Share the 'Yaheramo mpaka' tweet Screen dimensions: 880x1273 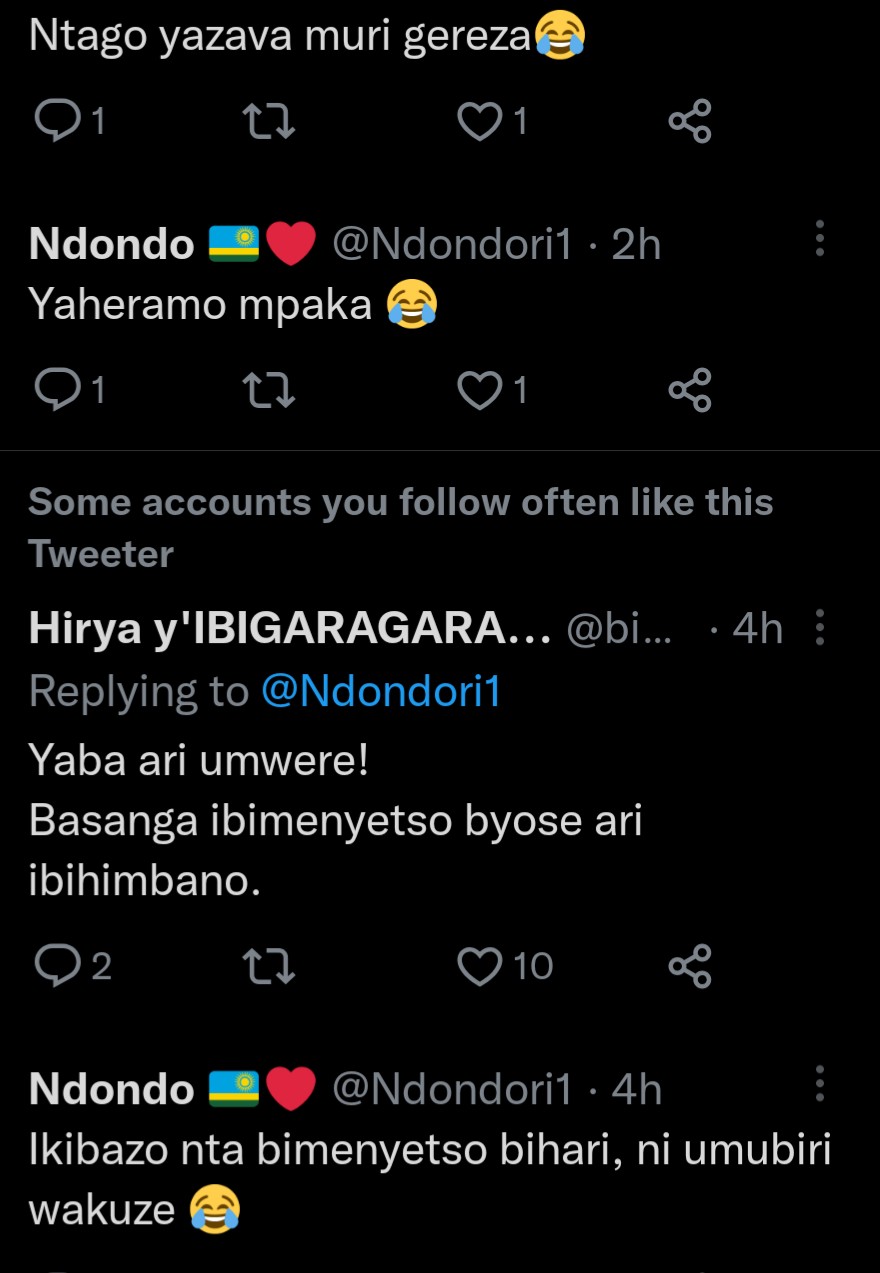[x=690, y=390]
